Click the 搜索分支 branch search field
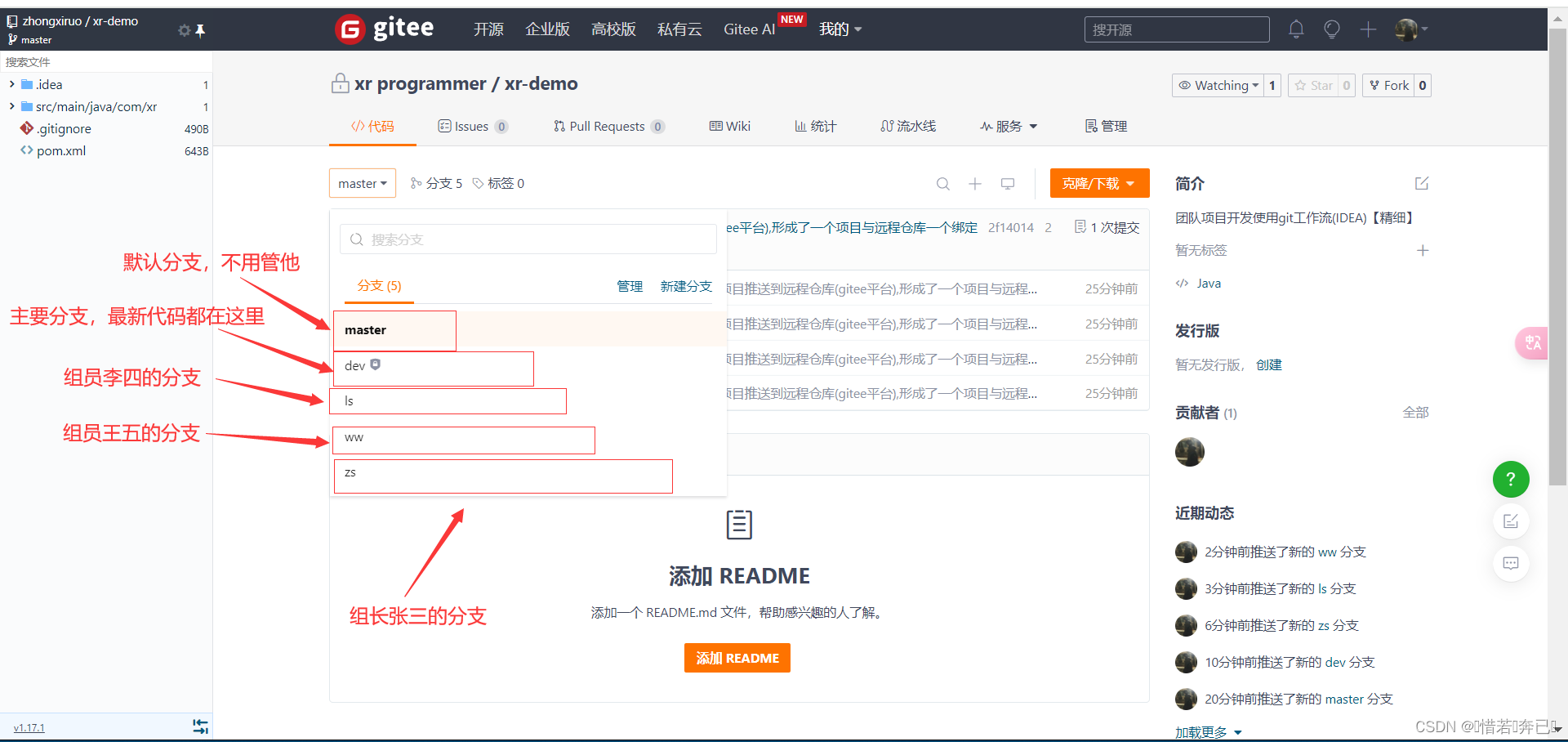The height and width of the screenshot is (742, 1568). (528, 239)
